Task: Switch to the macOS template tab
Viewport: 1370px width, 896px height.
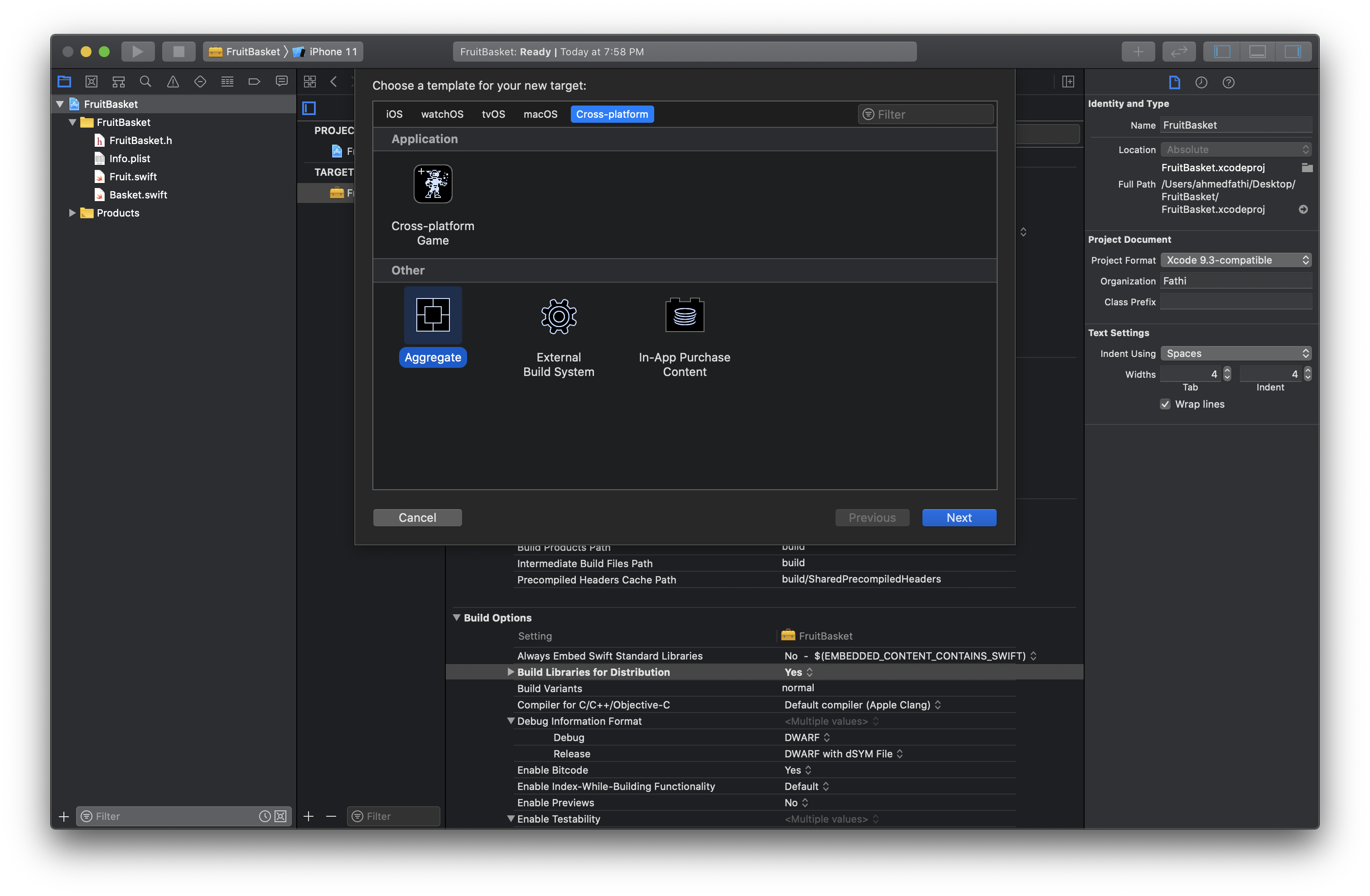Action: pos(540,114)
